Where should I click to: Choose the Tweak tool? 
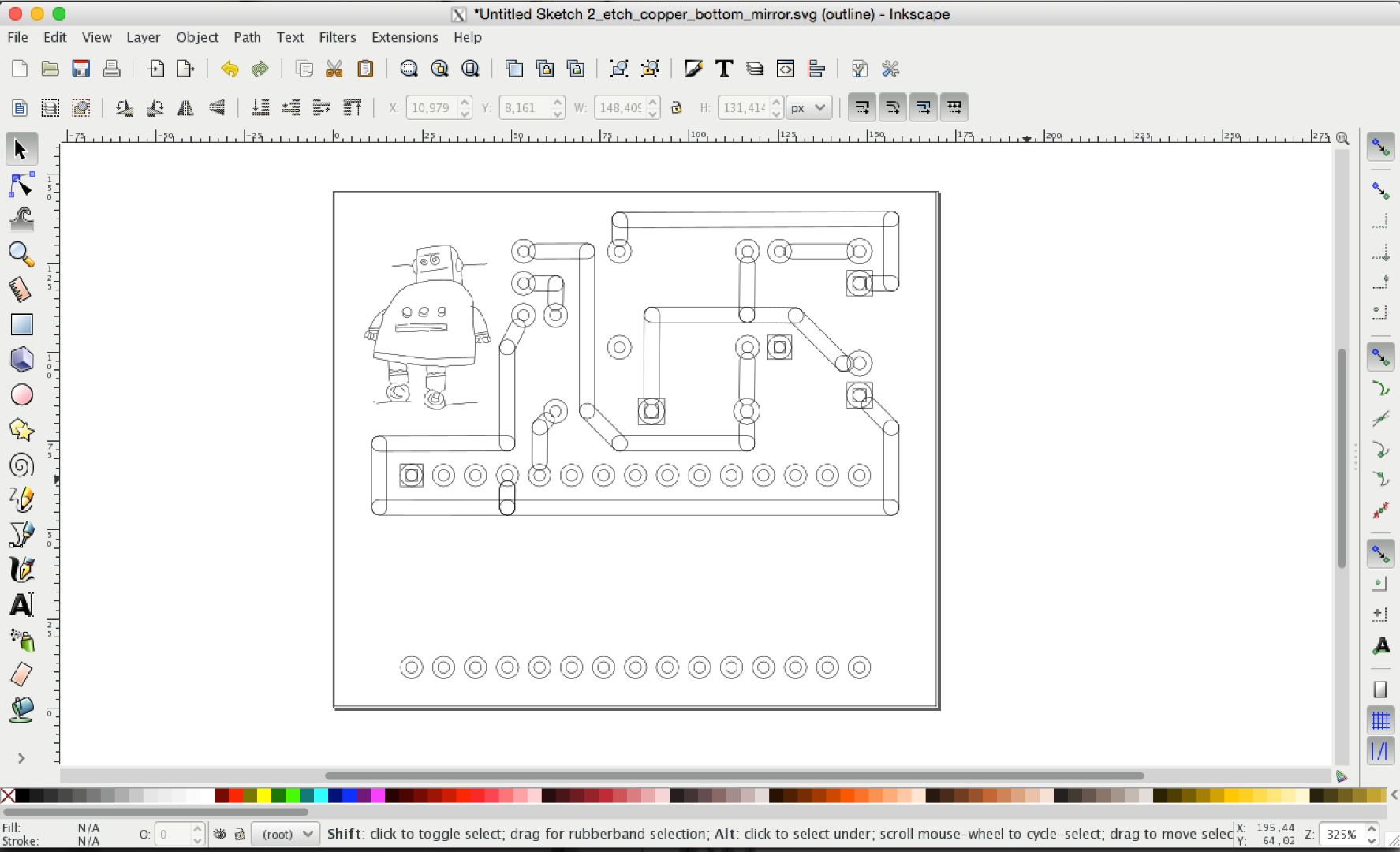point(21,219)
